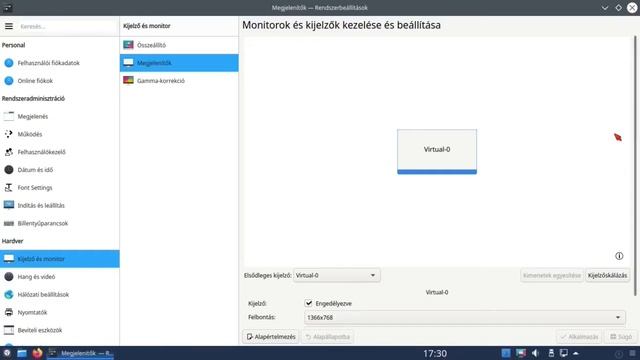The width and height of the screenshot is (640, 360).
Task: Open the Elsődleges kijelző dropdown
Action: coord(336,276)
